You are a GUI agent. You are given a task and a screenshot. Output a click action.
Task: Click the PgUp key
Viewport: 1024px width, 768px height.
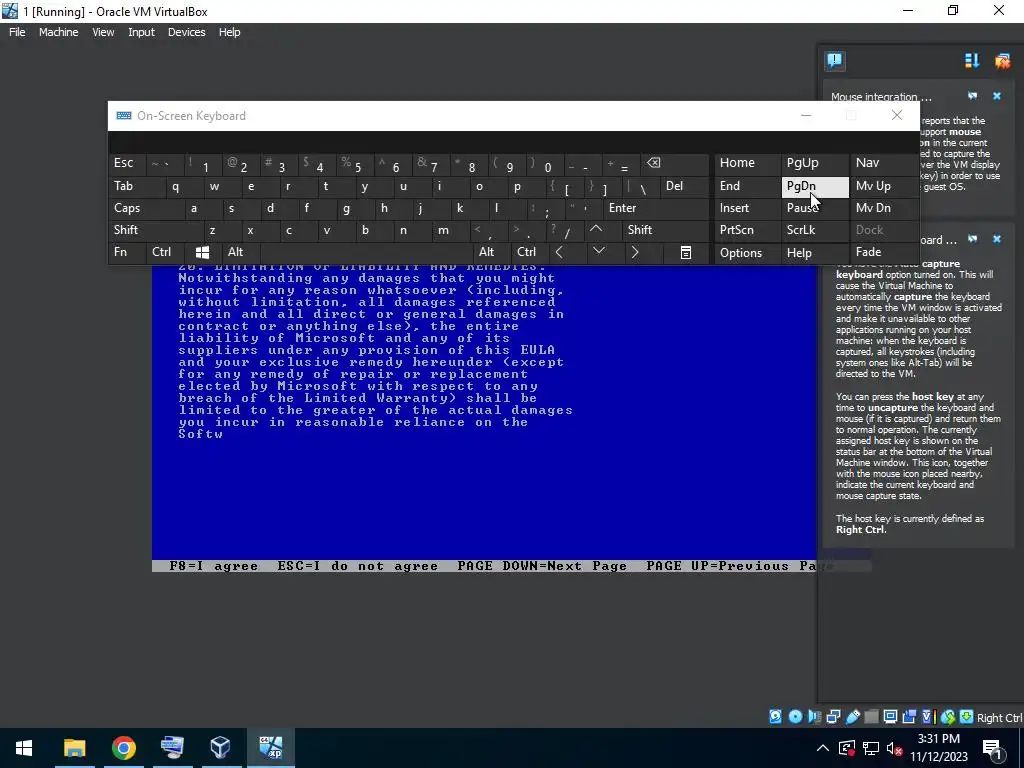point(814,164)
